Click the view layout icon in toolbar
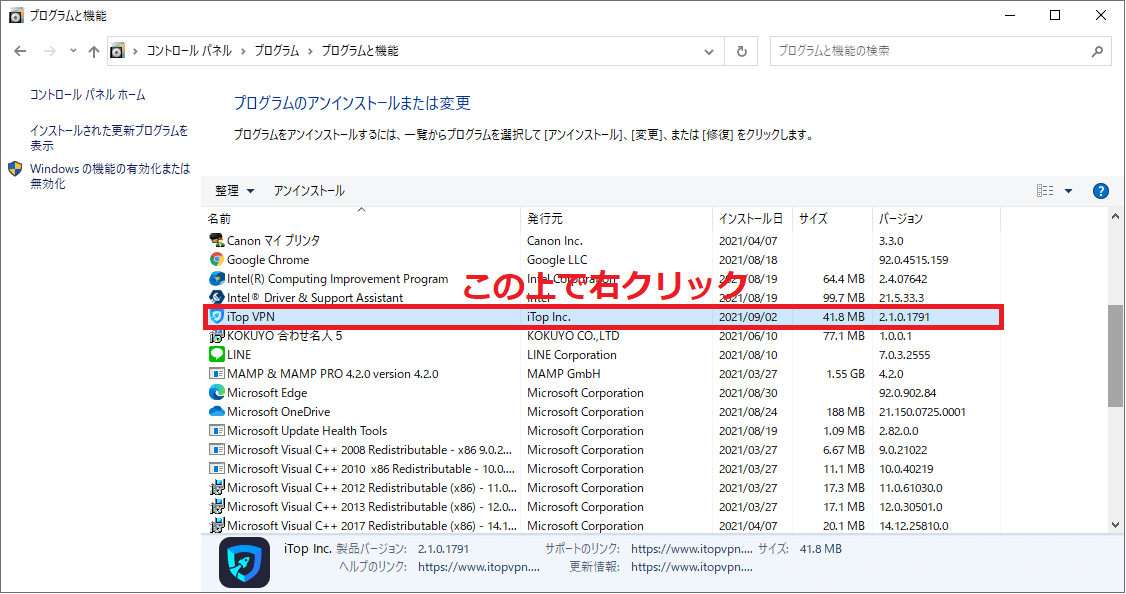 [x=1045, y=190]
